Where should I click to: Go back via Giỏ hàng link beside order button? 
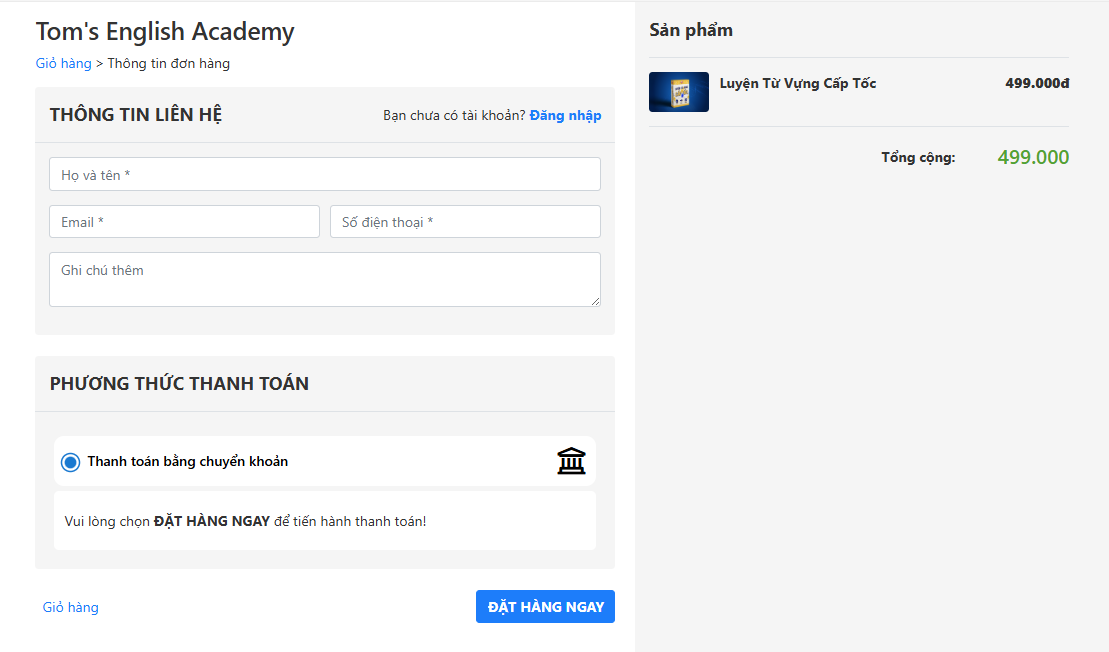(x=70, y=607)
